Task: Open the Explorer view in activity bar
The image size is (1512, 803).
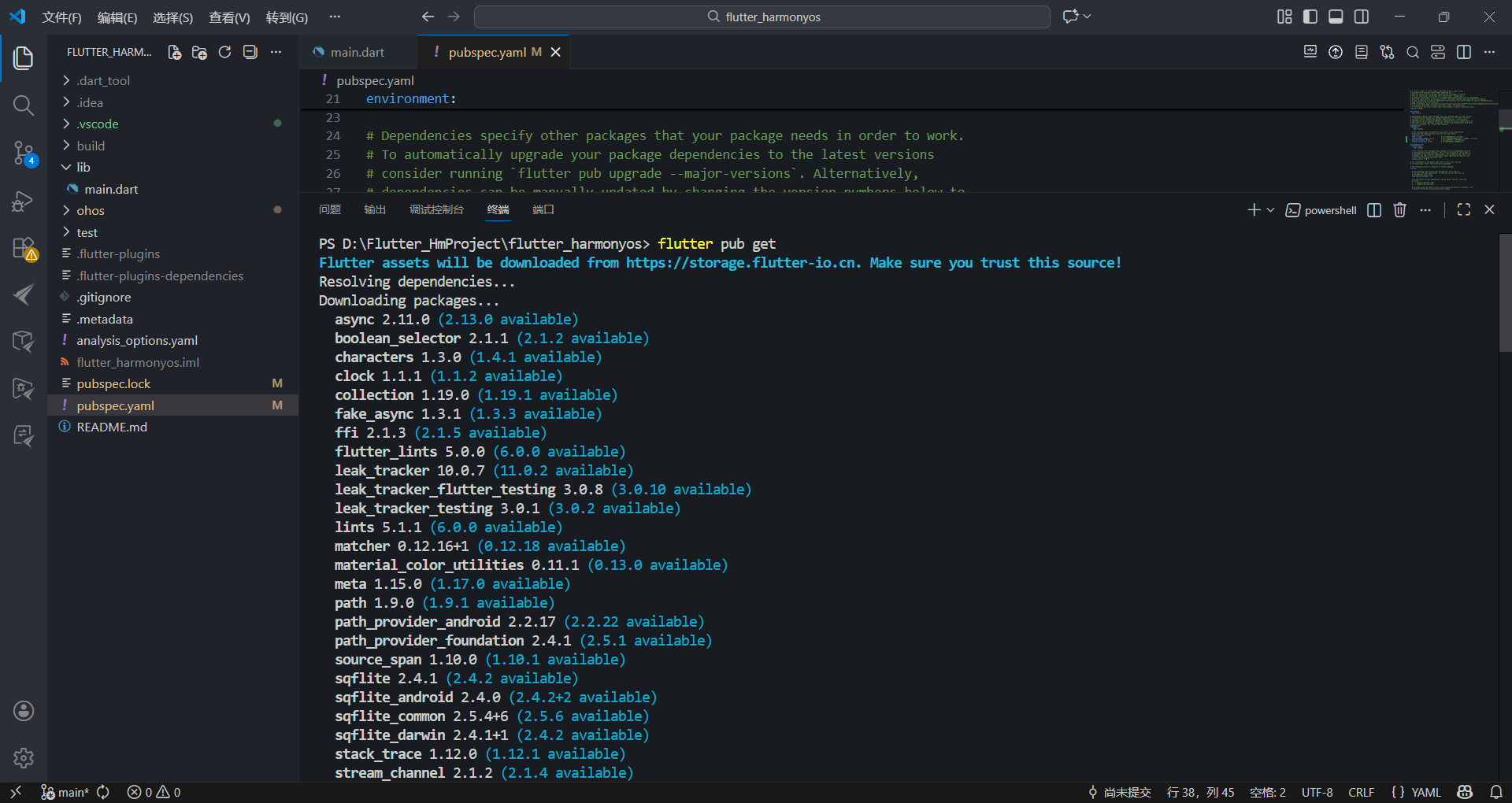Action: coord(24,57)
